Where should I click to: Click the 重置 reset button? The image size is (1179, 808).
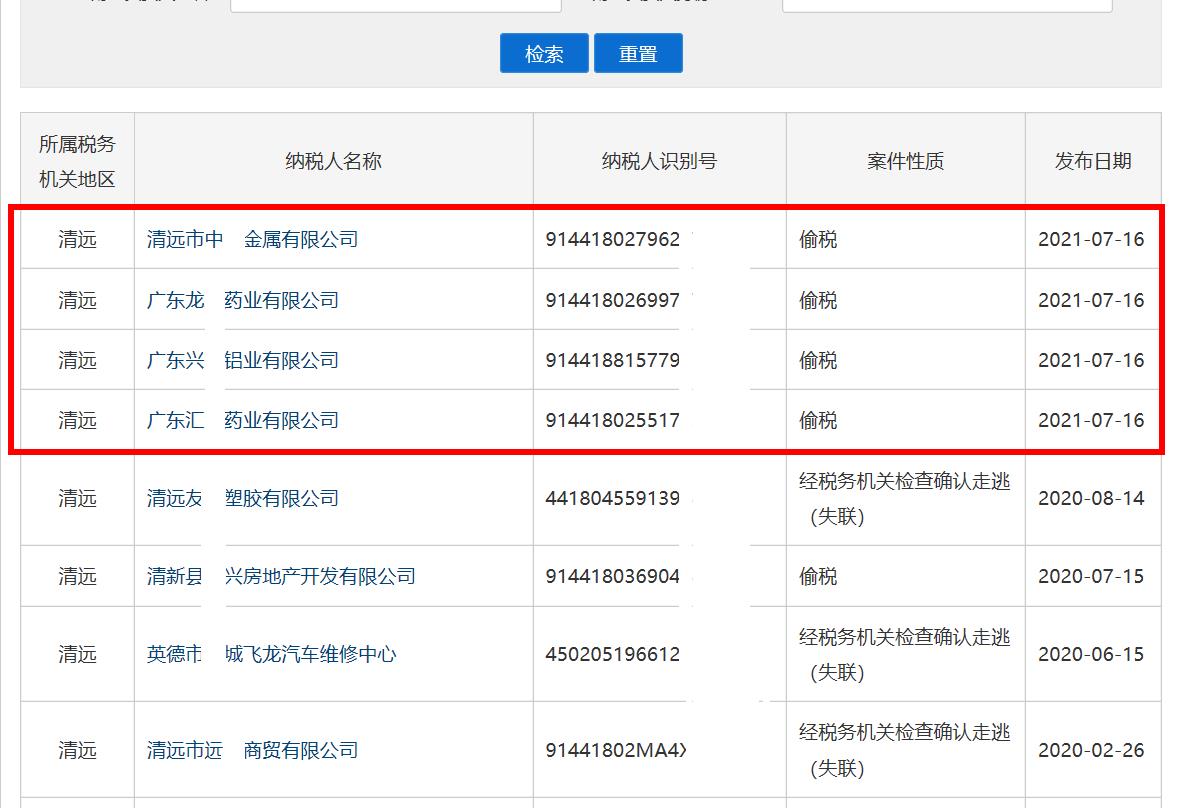638,52
